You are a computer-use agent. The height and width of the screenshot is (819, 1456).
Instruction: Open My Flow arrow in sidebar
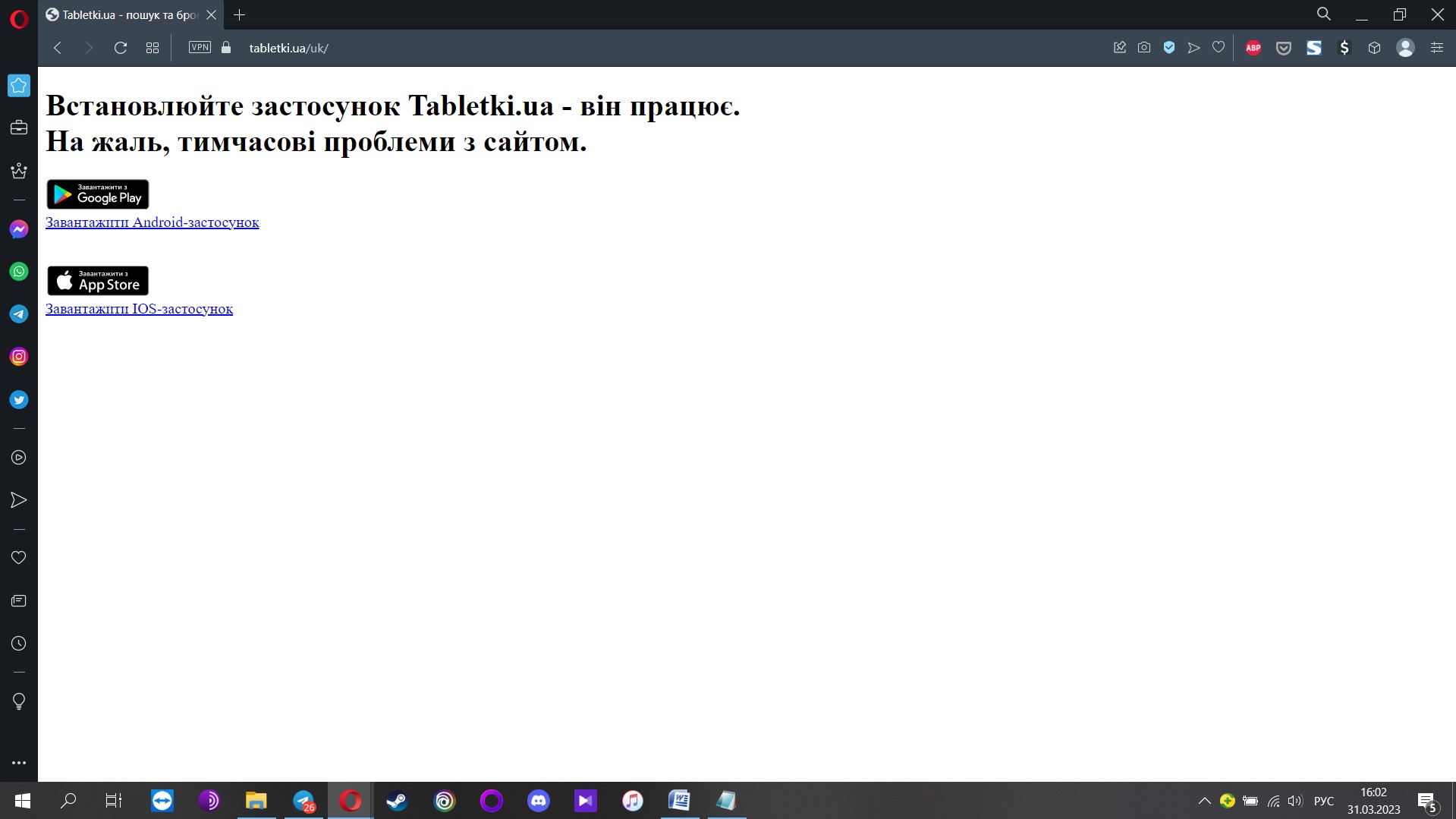[19, 500]
